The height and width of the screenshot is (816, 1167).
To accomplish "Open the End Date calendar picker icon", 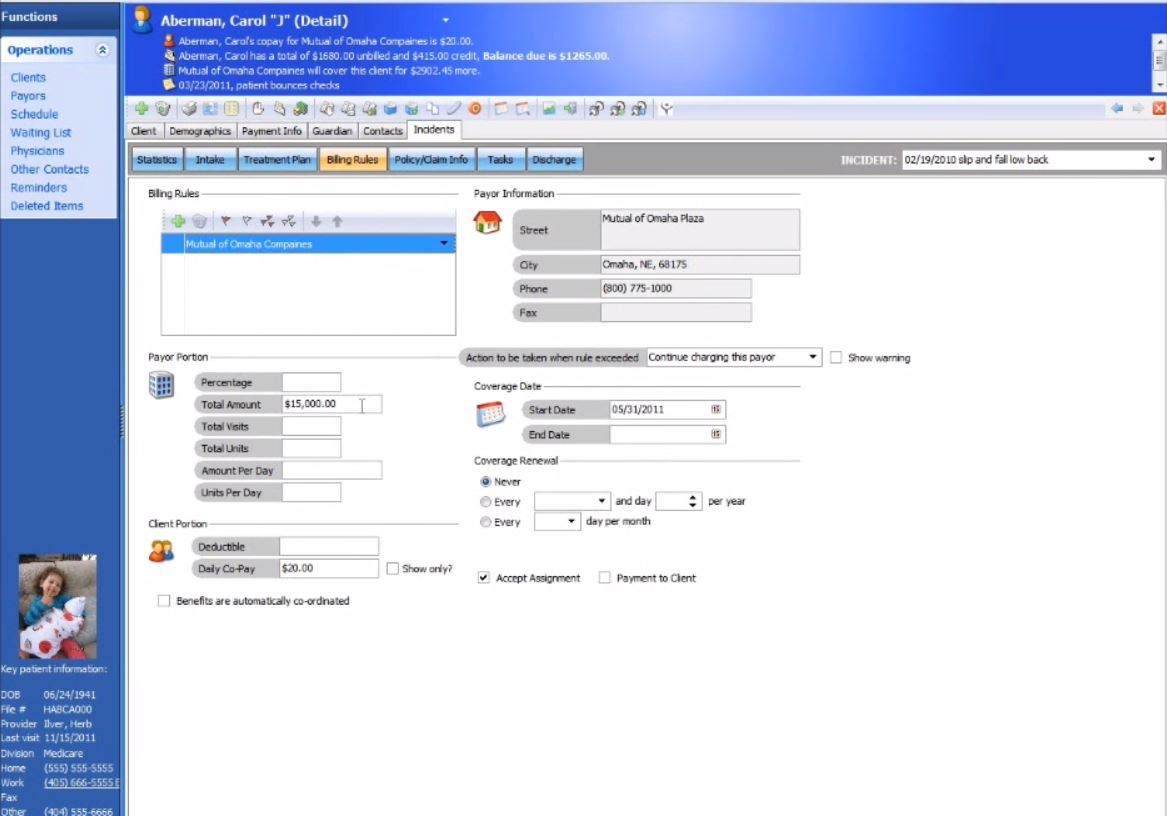I will pos(716,433).
